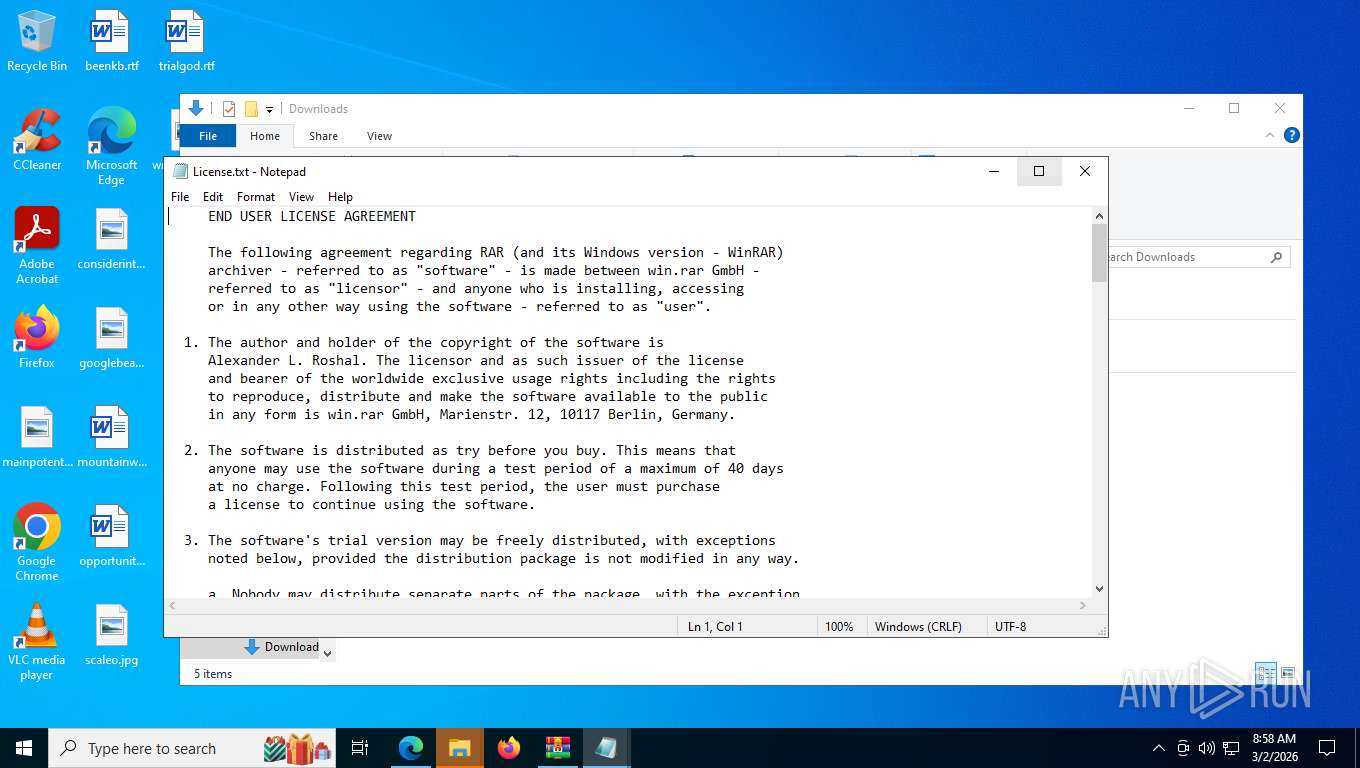This screenshot has width=1360, height=768.
Task: Open the opportunit... Word document on desktop
Action: (x=111, y=536)
